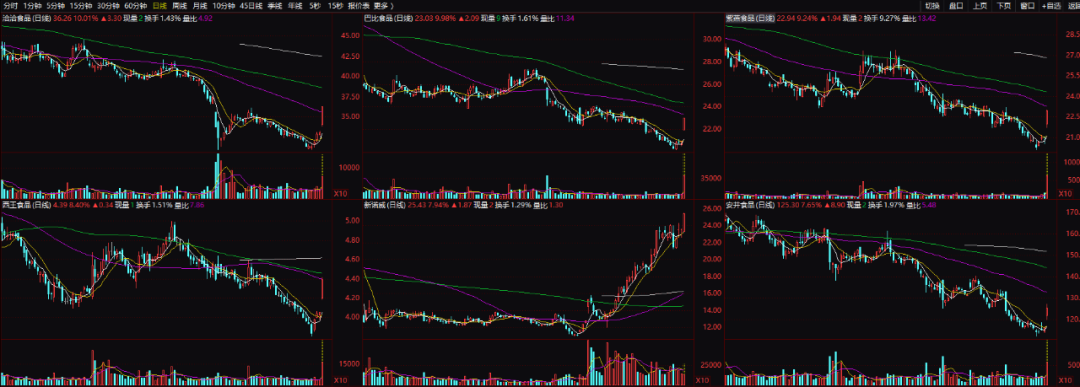Select the 15分钟 period tab

tap(81, 6)
